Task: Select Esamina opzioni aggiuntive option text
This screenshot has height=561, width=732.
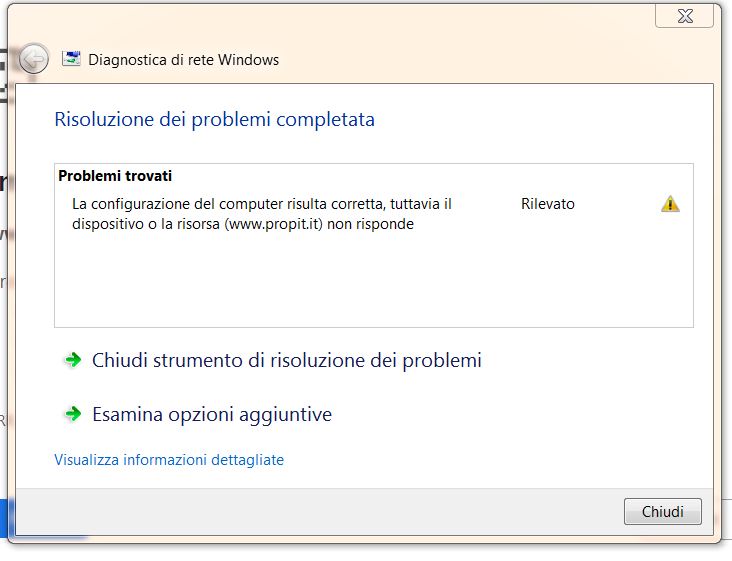Action: [x=211, y=414]
